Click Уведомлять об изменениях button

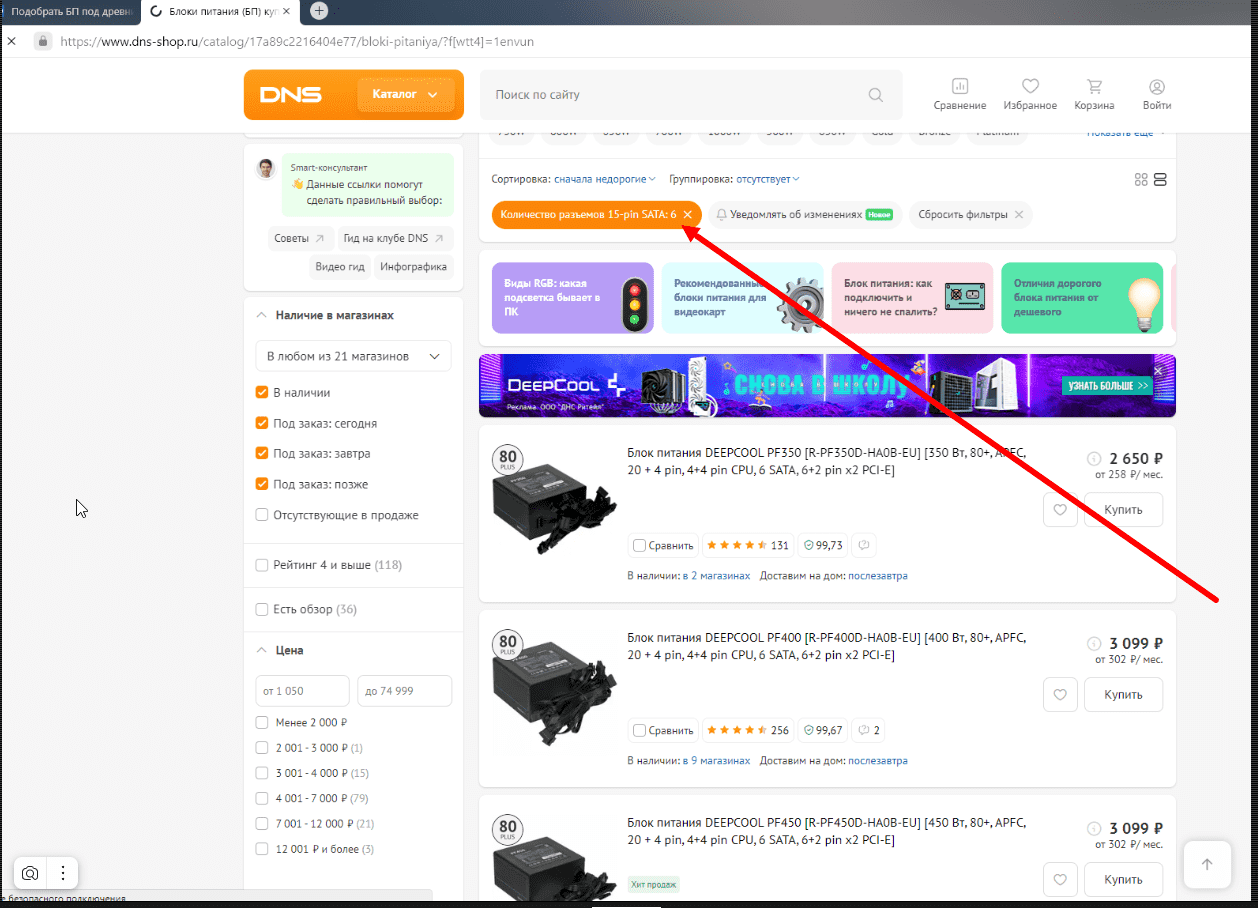point(804,215)
